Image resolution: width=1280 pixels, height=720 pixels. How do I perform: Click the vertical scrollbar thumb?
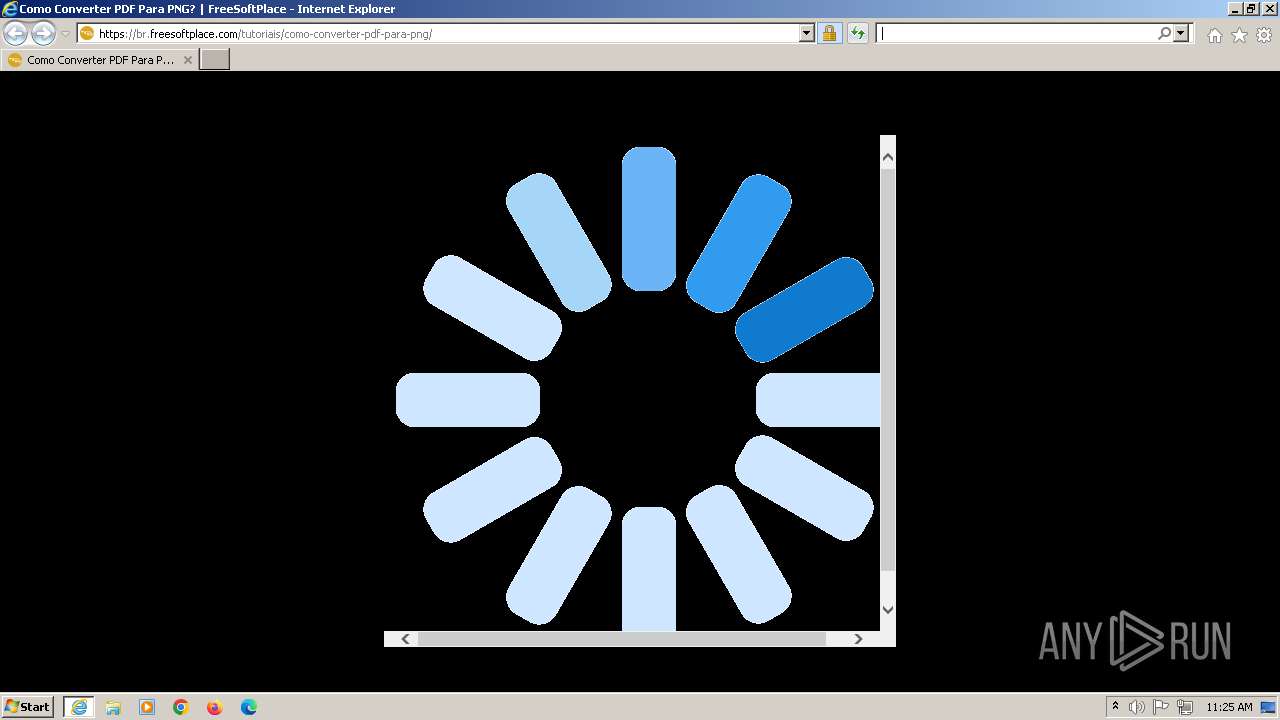coord(887,370)
